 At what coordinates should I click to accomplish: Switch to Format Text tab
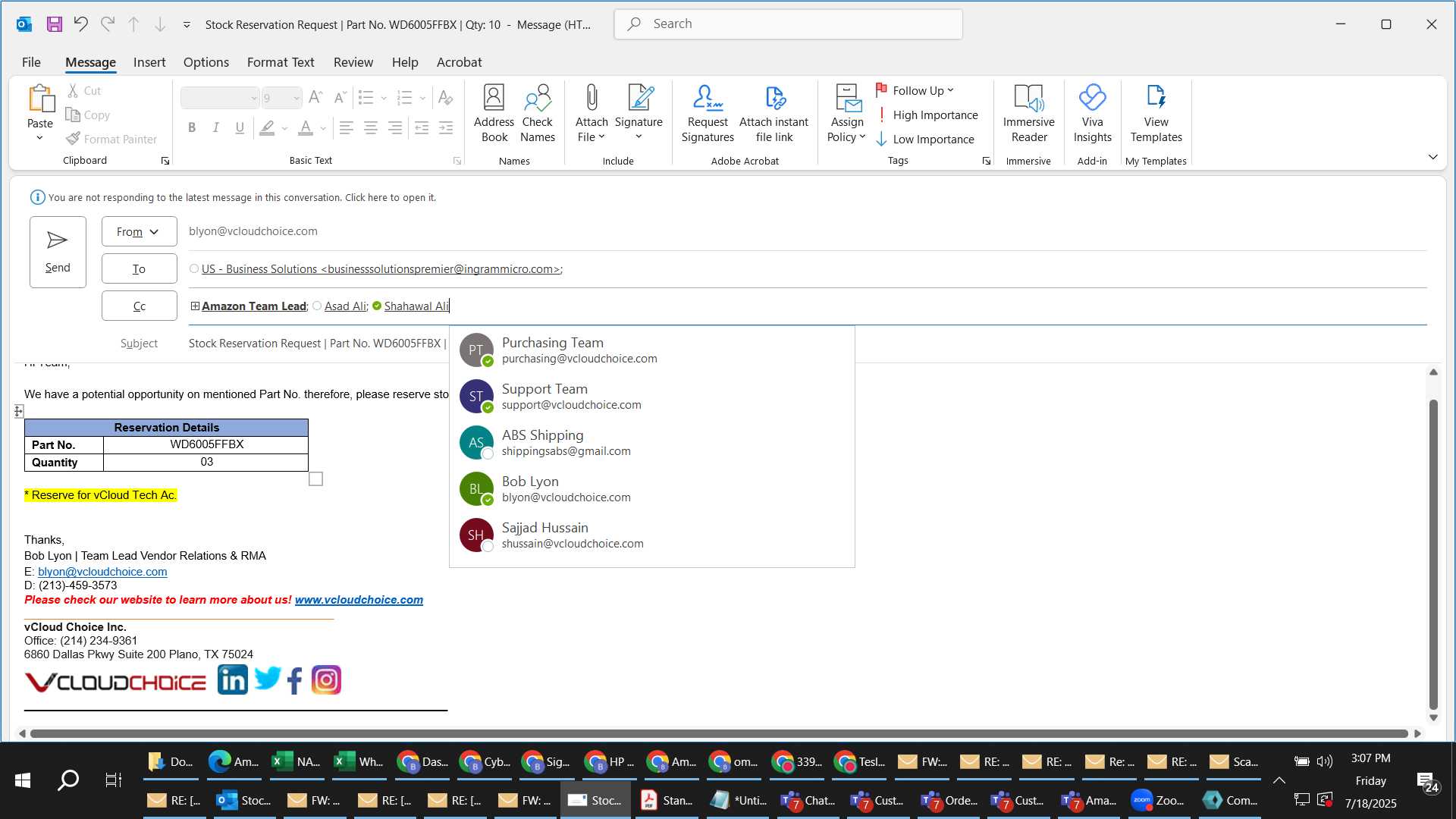pos(281,62)
